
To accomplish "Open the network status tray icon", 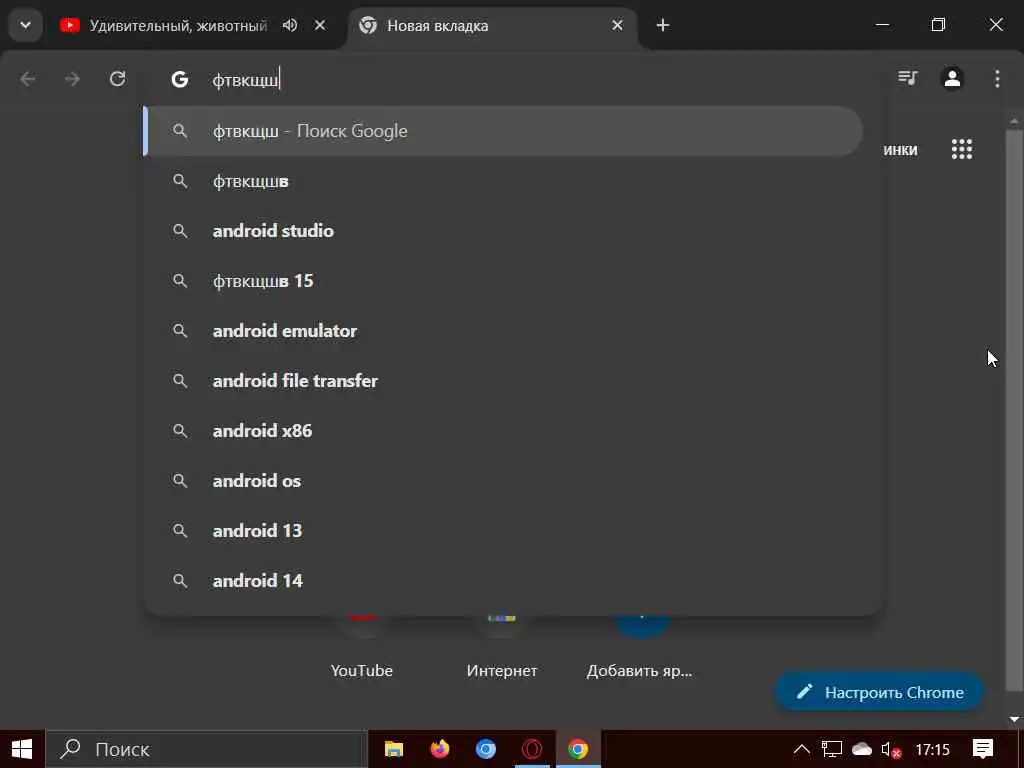I will coord(831,749).
